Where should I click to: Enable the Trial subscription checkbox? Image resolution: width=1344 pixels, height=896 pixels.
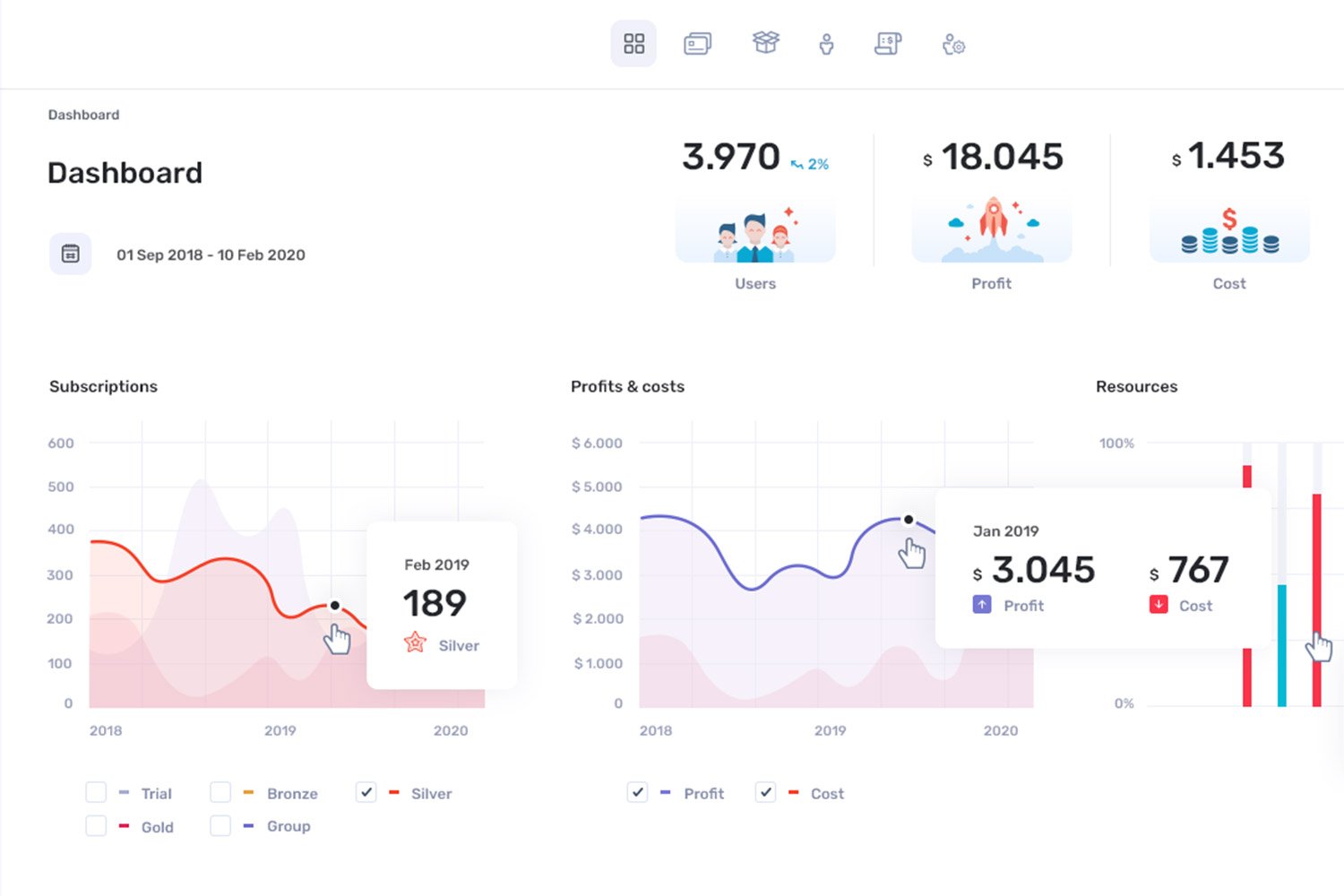click(x=96, y=793)
